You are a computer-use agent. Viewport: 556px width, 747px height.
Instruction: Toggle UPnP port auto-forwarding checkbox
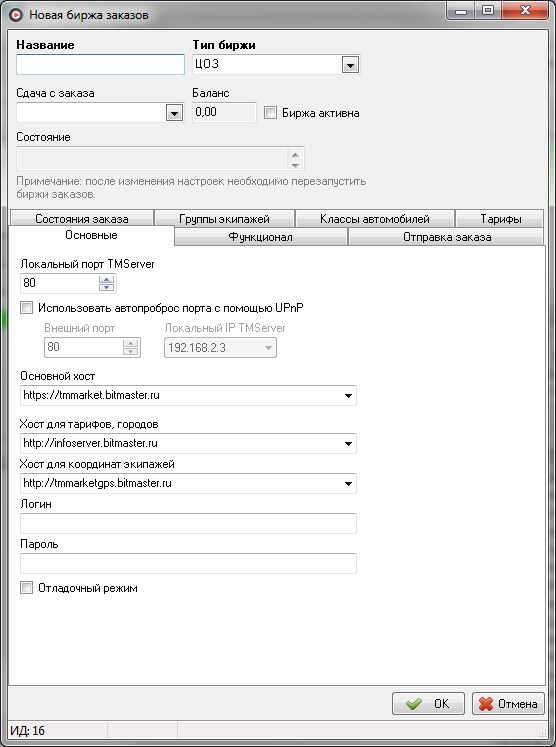[27, 308]
